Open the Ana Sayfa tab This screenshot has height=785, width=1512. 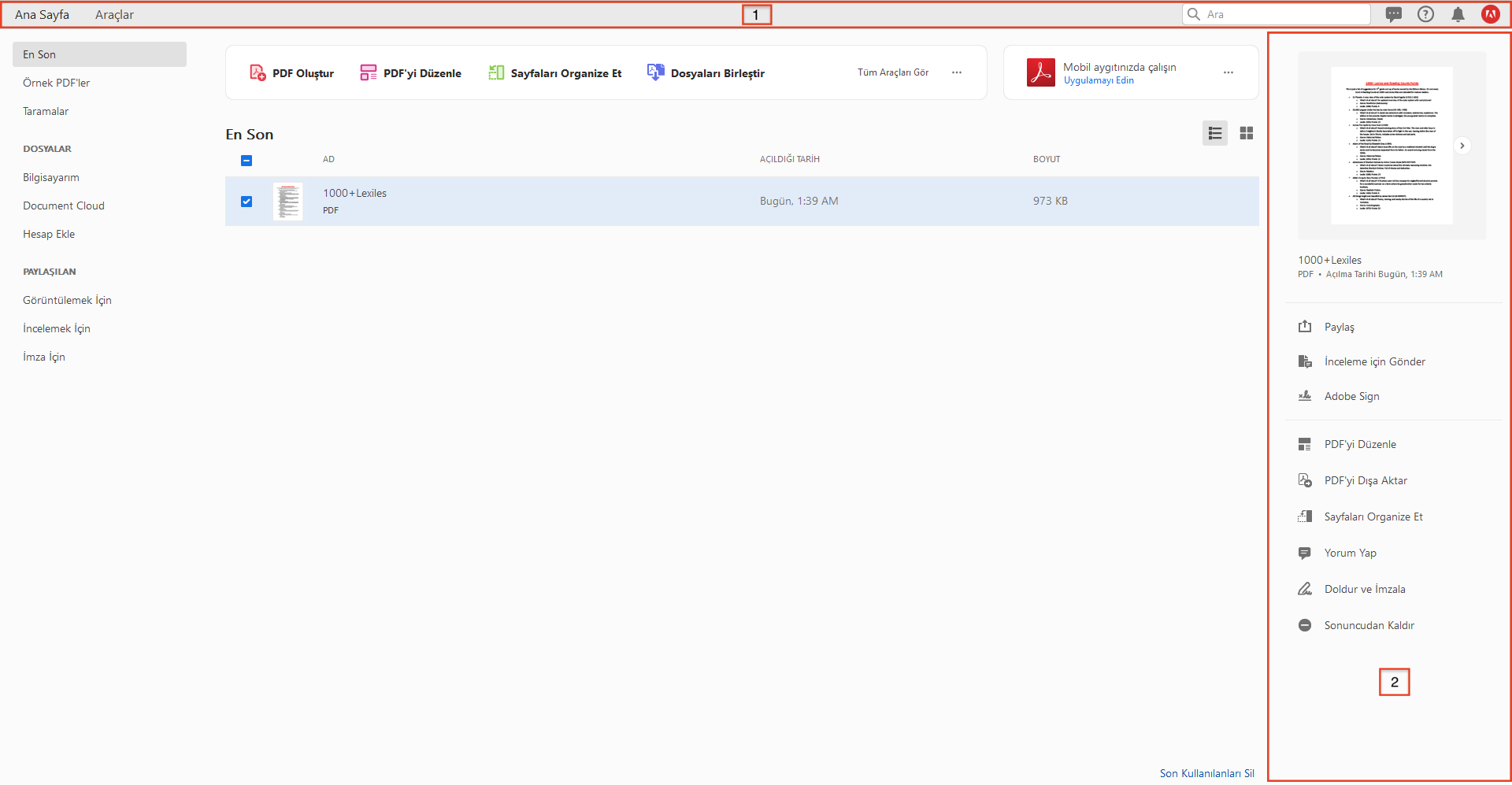tap(42, 15)
